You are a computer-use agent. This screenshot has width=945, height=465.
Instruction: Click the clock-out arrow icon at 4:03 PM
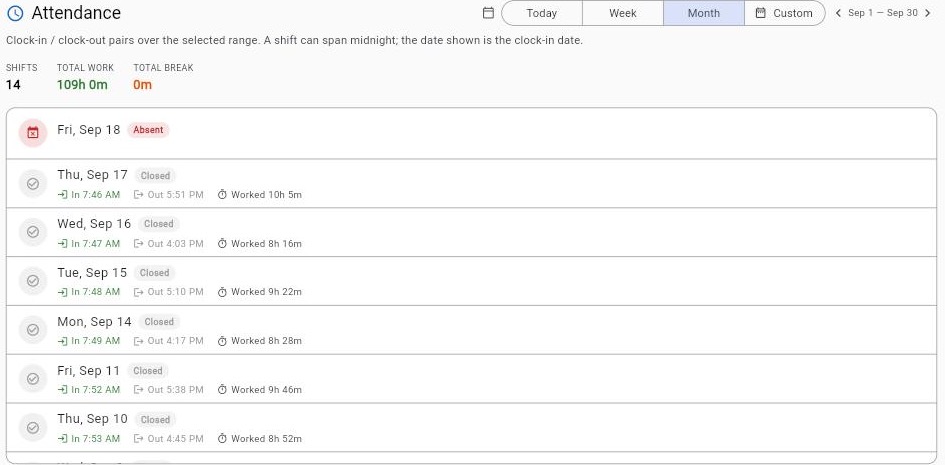click(139, 243)
